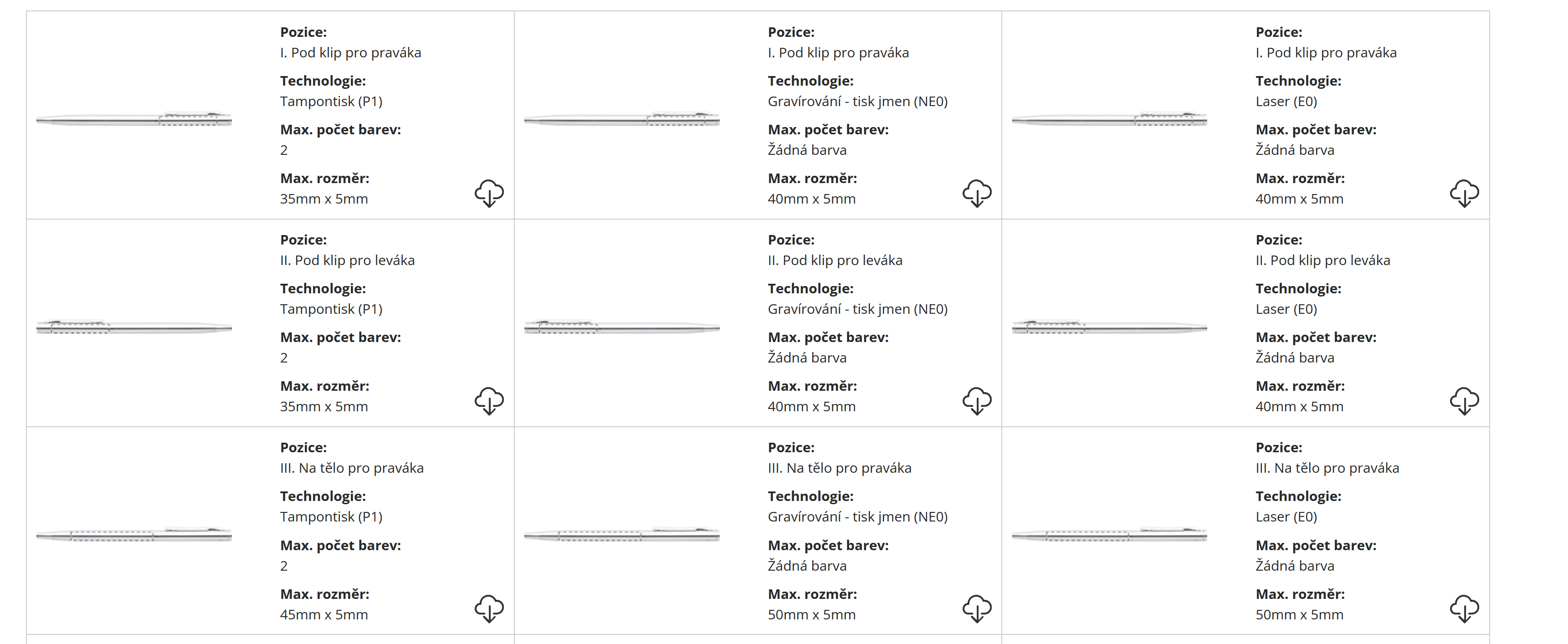The height and width of the screenshot is (644, 1568).
Task: Download Gravírování template for position III tělo
Action: click(976, 608)
